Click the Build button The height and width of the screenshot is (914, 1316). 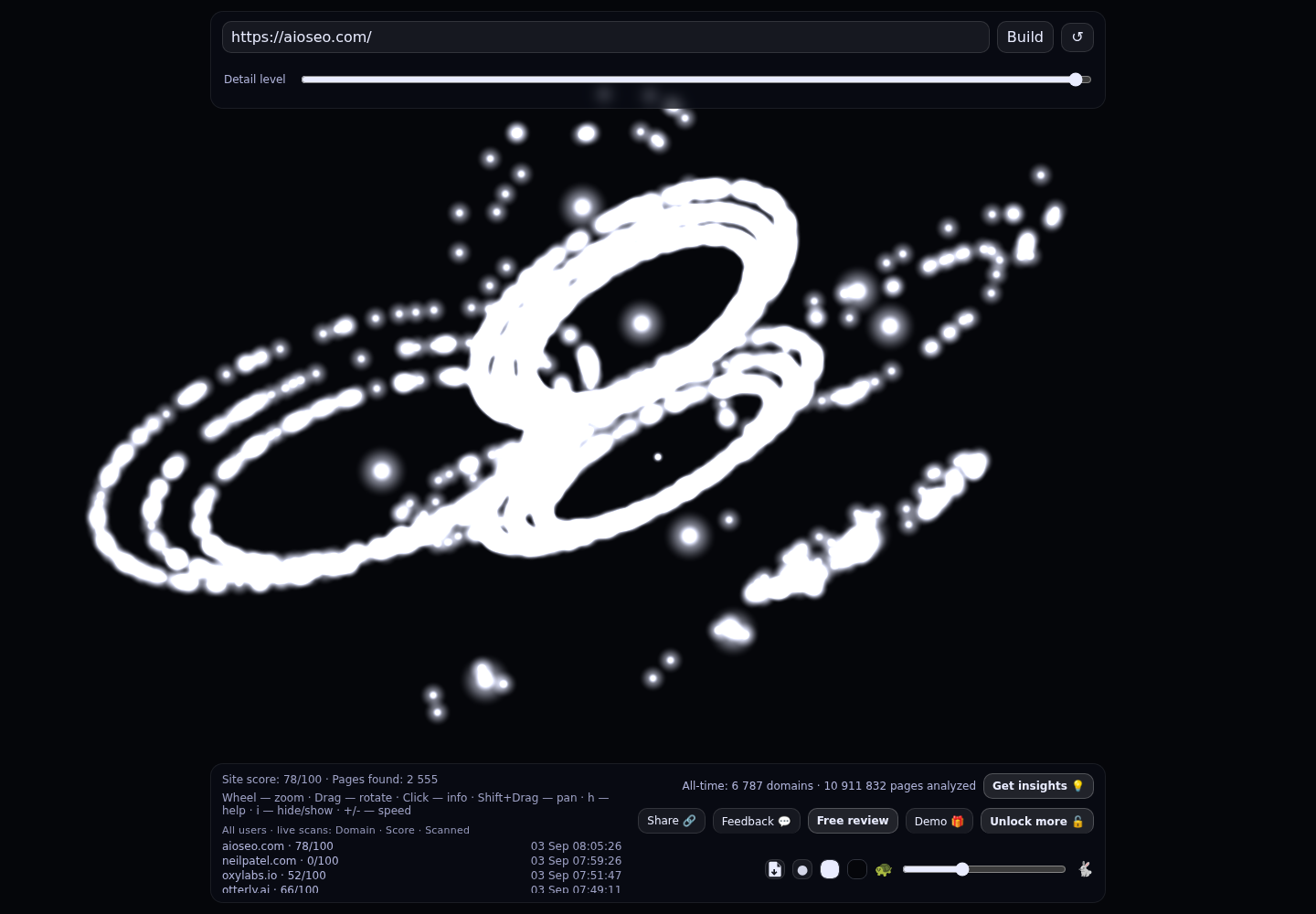pos(1024,37)
